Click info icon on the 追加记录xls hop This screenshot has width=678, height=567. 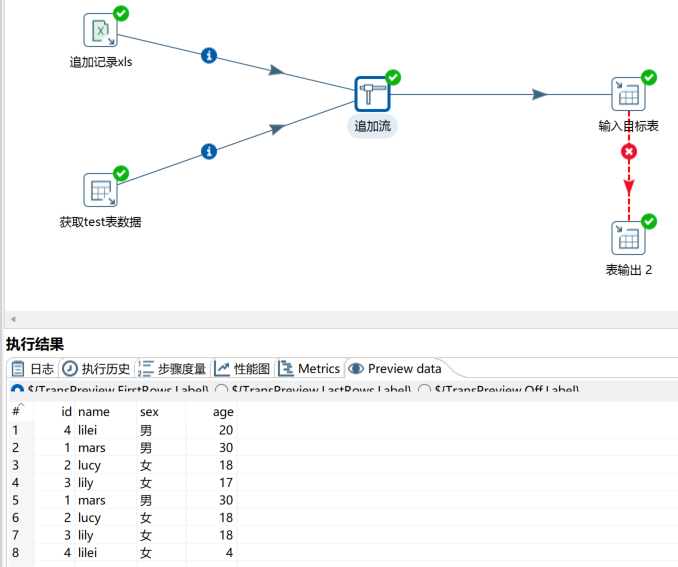208,56
